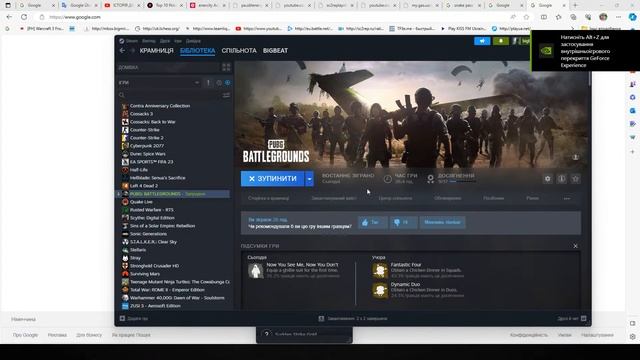The width and height of the screenshot is (640, 360).
Task: Open a new browser tab with plus button
Action: coord(575,5)
